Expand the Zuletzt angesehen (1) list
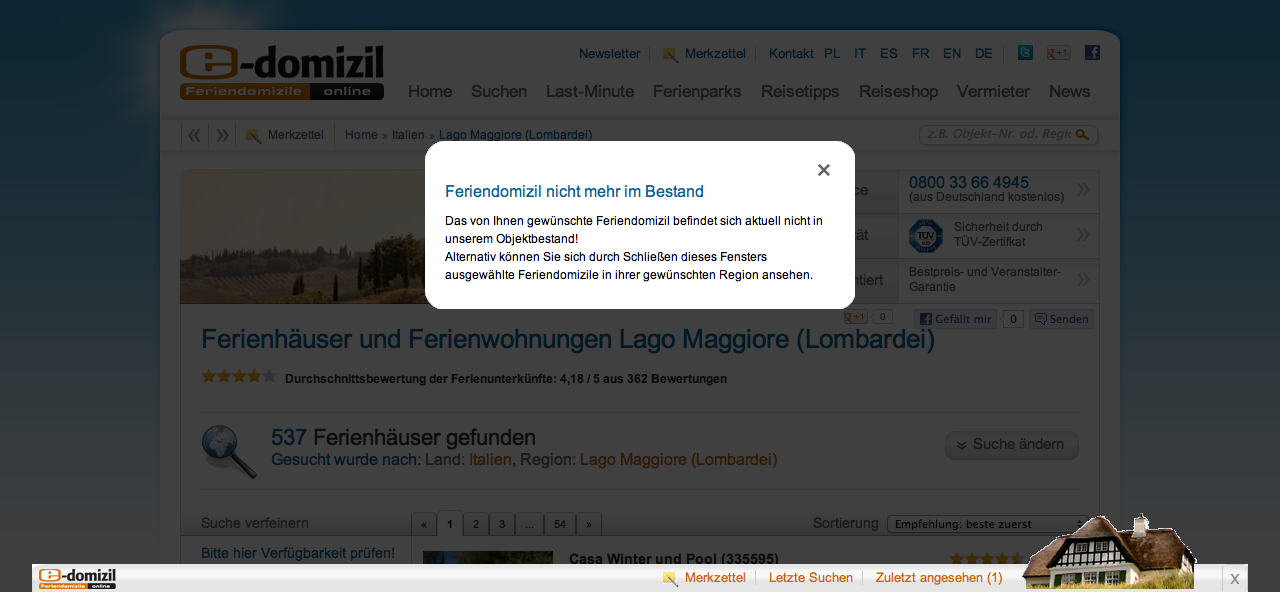The width and height of the screenshot is (1280, 592). (938, 578)
